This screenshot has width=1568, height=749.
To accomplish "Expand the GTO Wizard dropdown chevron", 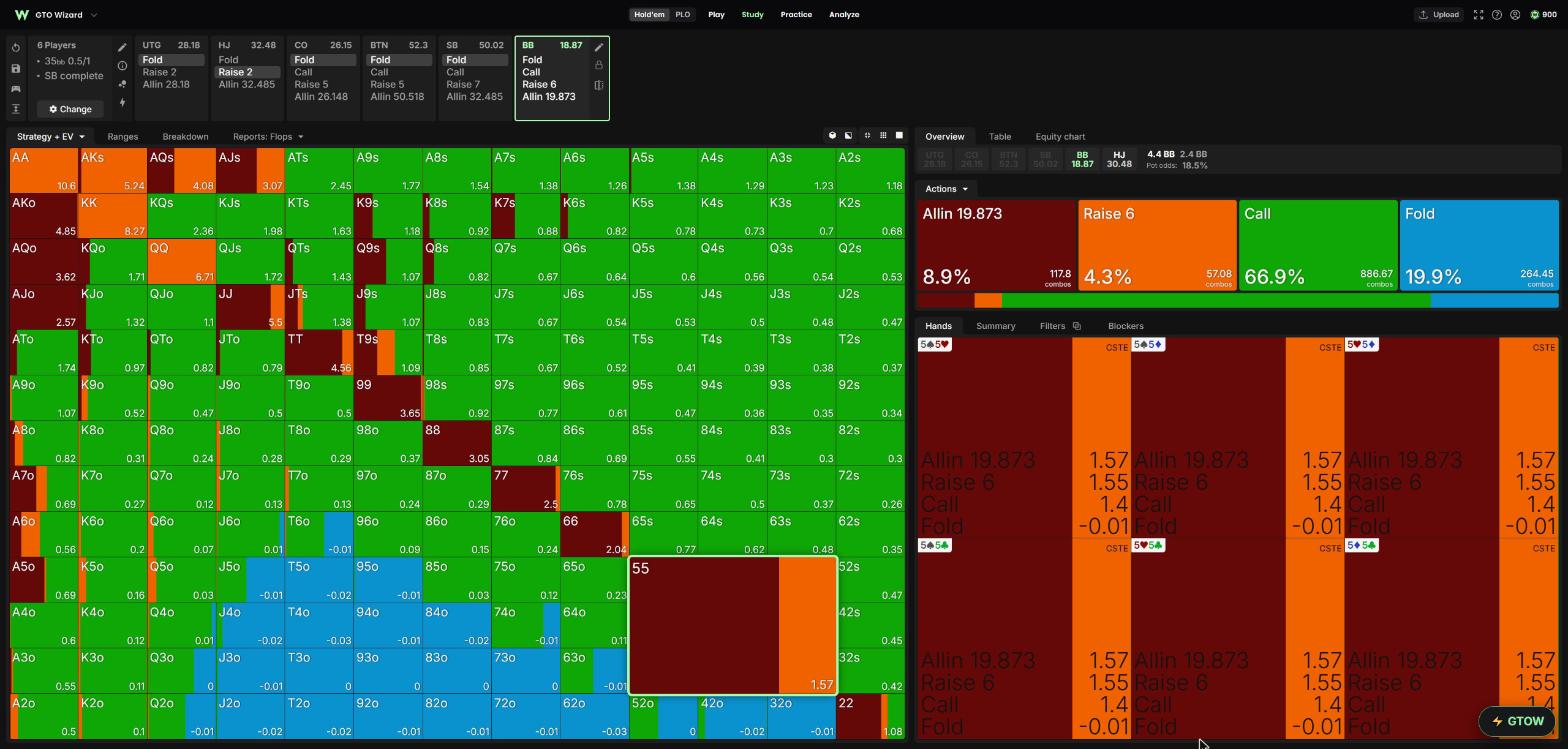I will click(x=94, y=15).
